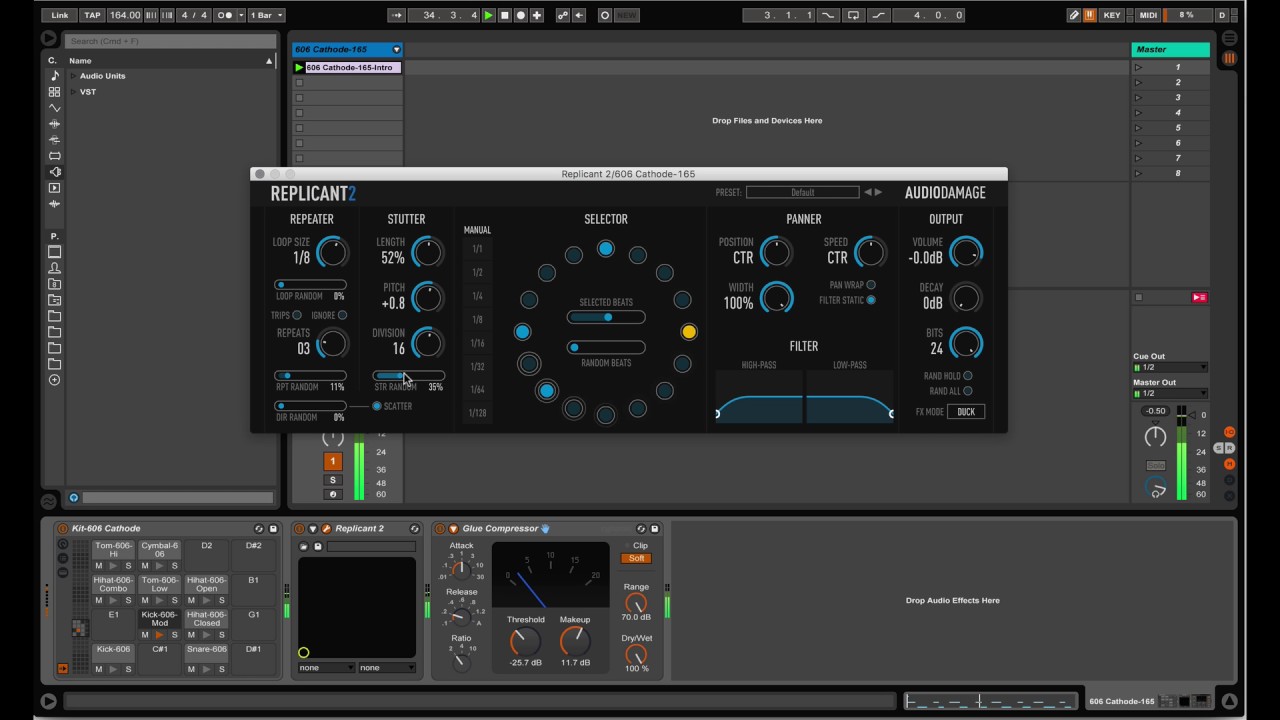Expand the VST folder
Viewport: 1280px width, 720px height.
pyautogui.click(x=73, y=92)
